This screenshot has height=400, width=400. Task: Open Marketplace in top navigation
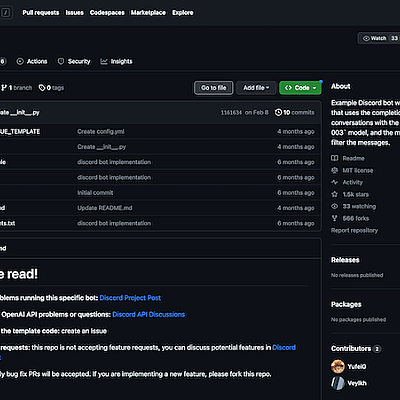(x=148, y=13)
